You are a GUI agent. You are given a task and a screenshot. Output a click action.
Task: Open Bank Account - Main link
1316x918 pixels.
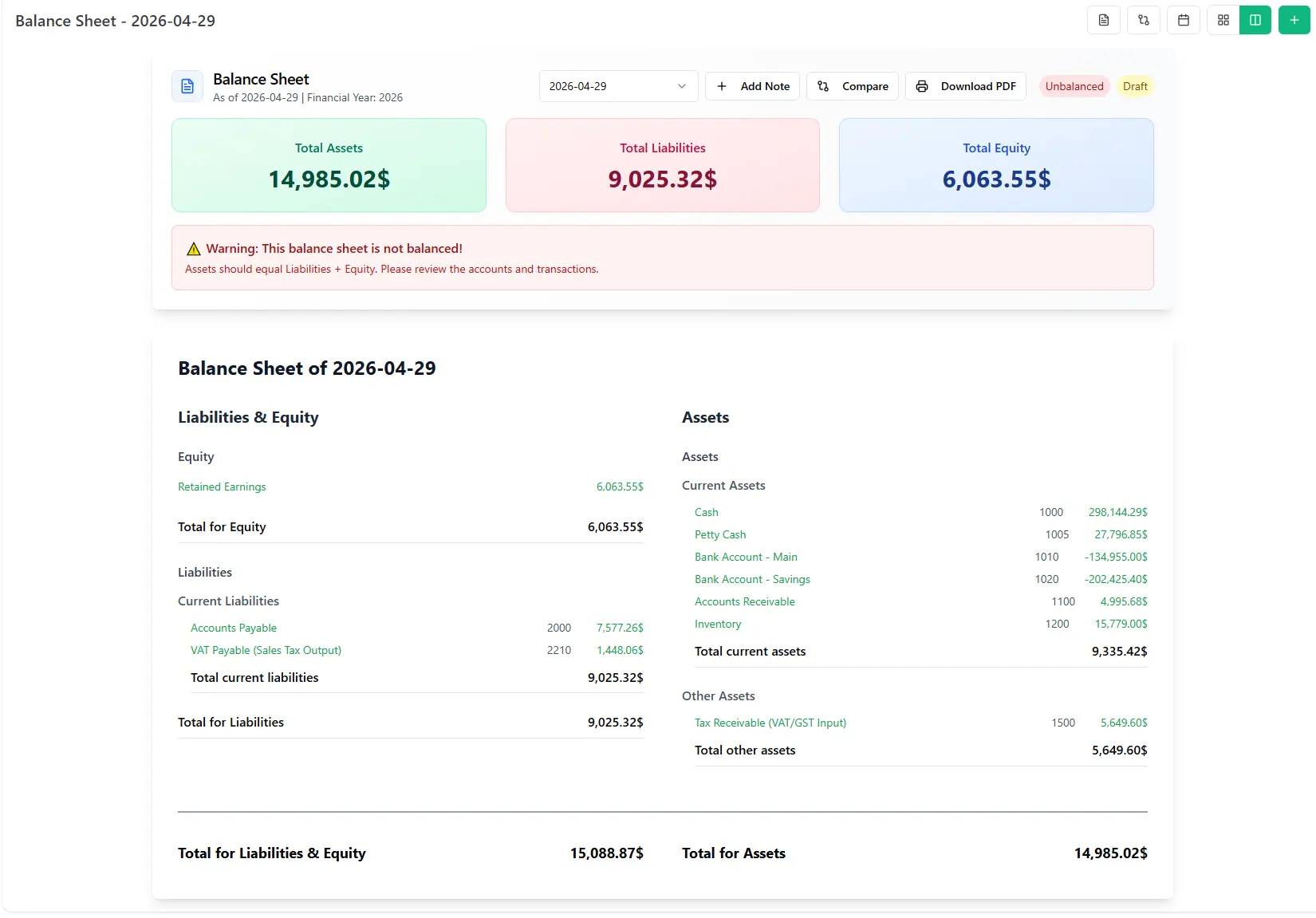click(746, 557)
